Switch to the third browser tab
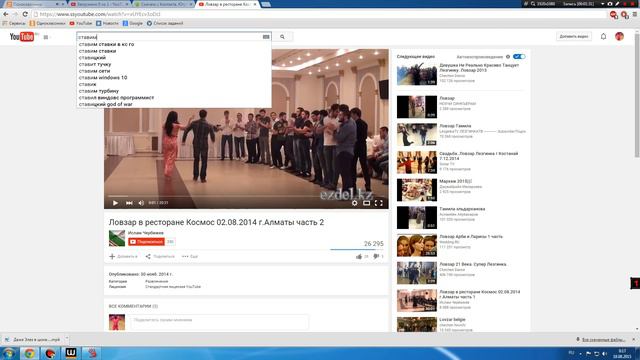 click(x=164, y=4)
